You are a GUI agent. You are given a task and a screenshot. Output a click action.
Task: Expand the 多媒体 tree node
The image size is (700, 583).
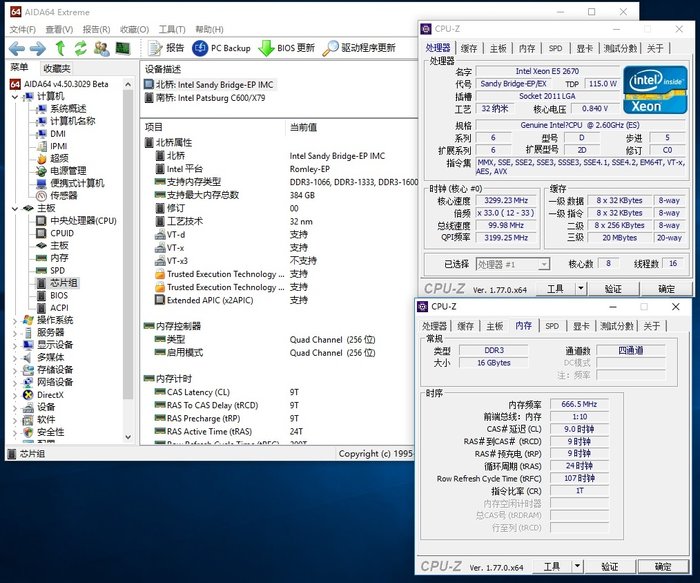(x=15, y=358)
